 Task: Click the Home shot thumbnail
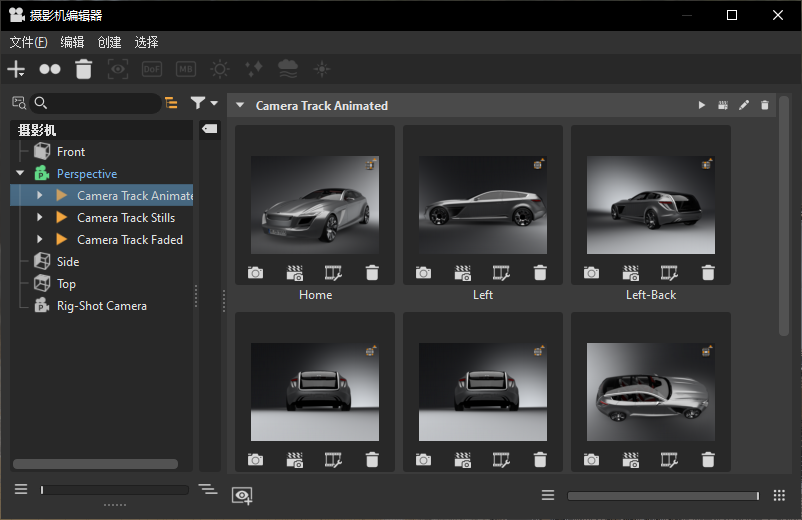point(315,205)
